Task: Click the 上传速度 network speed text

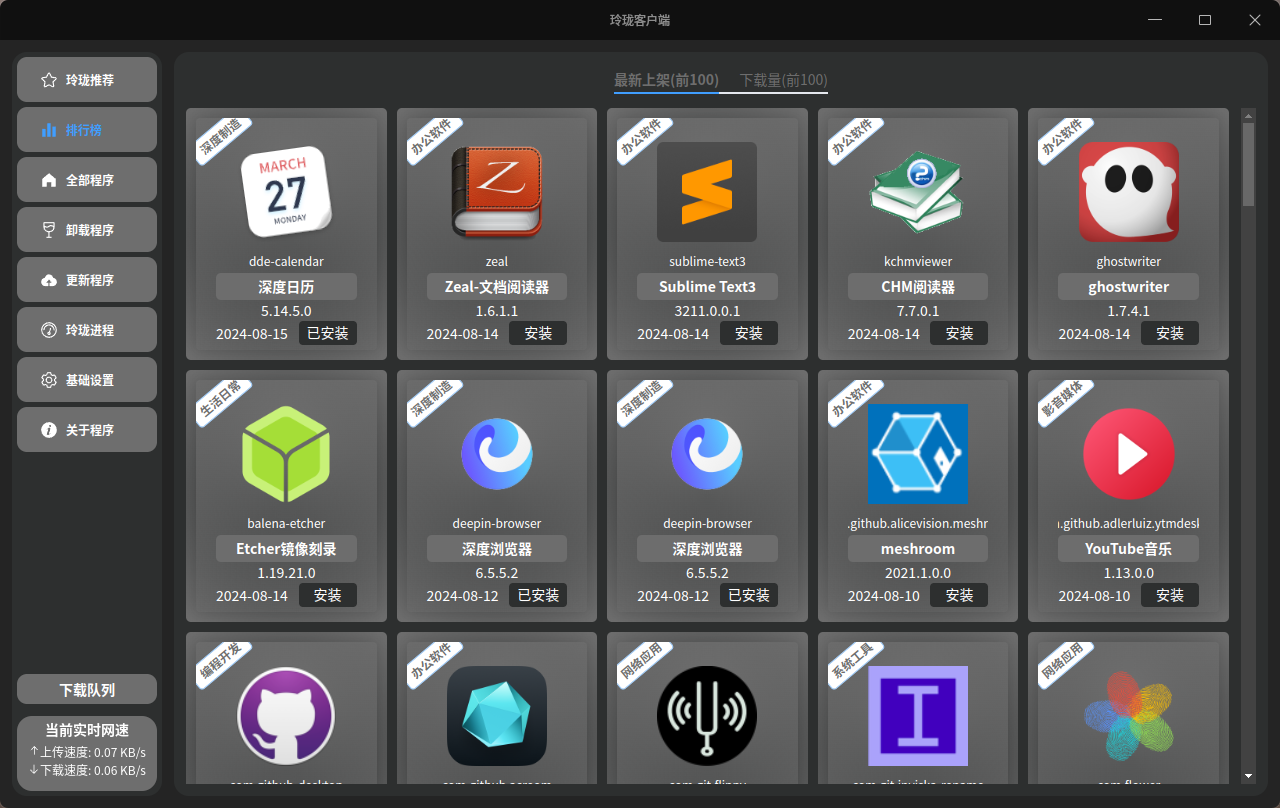Action: [88, 752]
